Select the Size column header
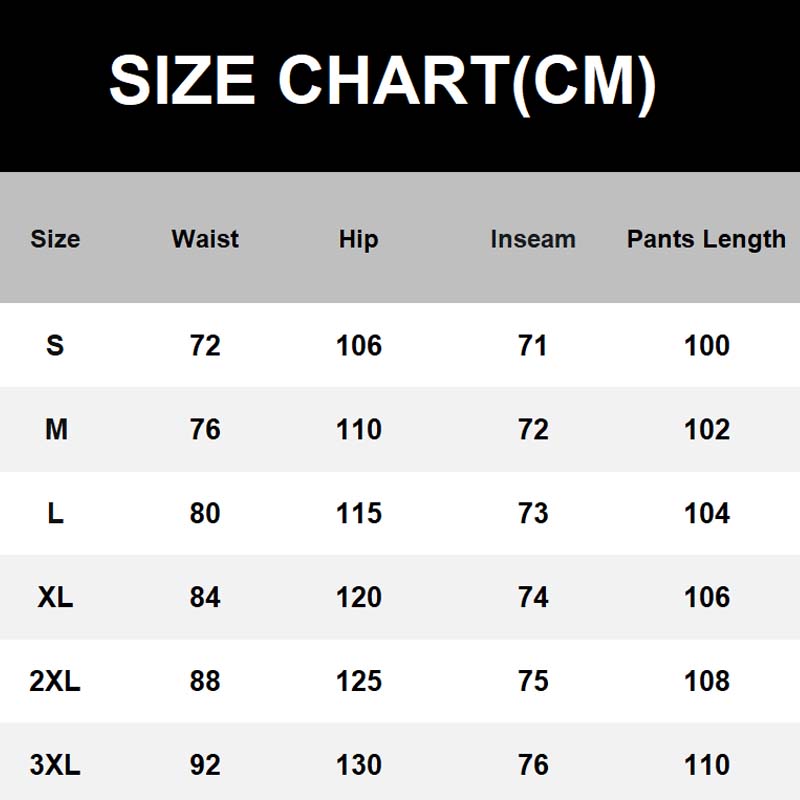 (x=55, y=239)
